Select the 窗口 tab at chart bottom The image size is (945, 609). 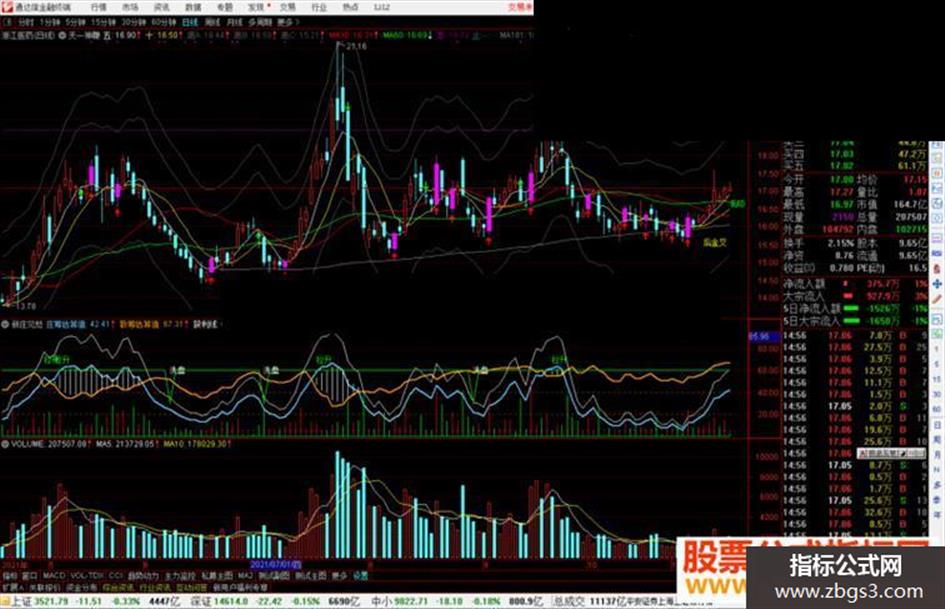(x=29, y=576)
